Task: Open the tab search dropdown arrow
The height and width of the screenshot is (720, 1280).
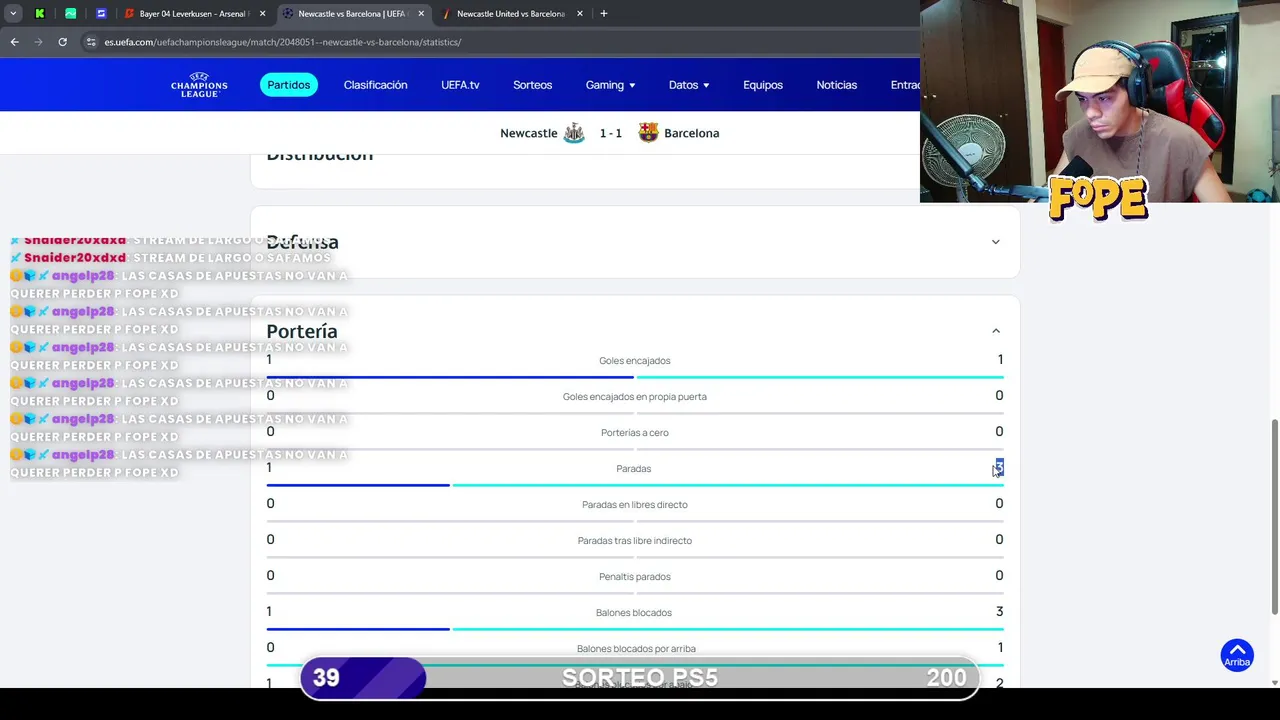Action: pyautogui.click(x=13, y=14)
